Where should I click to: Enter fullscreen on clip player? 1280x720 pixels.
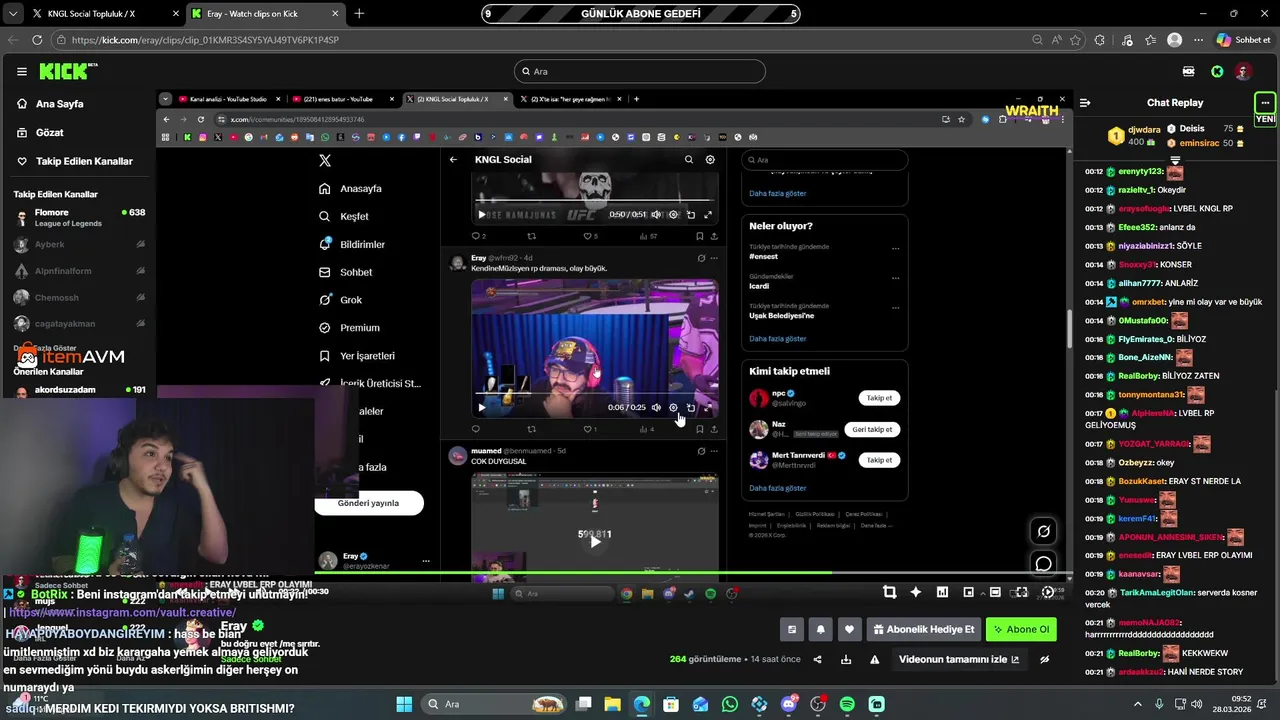[1021, 592]
